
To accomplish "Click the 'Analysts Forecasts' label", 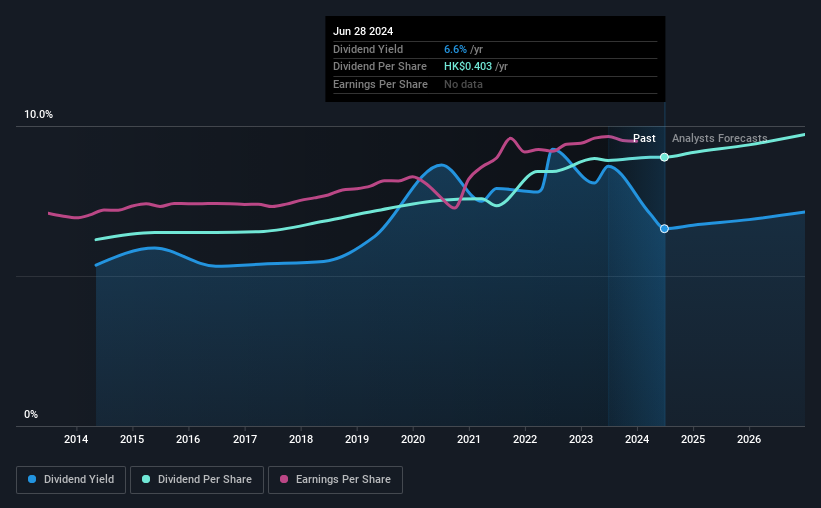I will point(719,138).
